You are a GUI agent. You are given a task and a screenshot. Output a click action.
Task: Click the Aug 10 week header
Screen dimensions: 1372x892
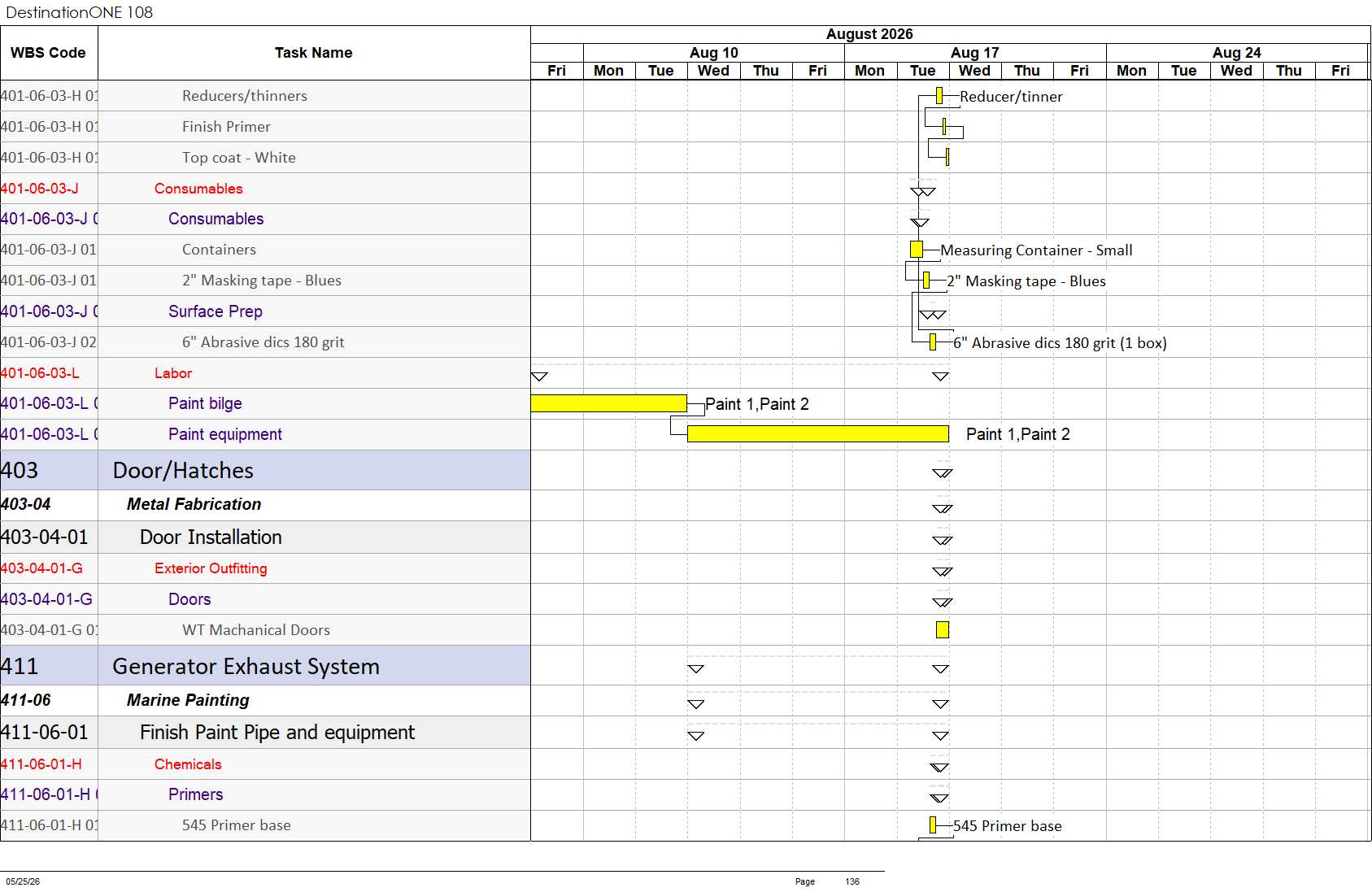(714, 53)
